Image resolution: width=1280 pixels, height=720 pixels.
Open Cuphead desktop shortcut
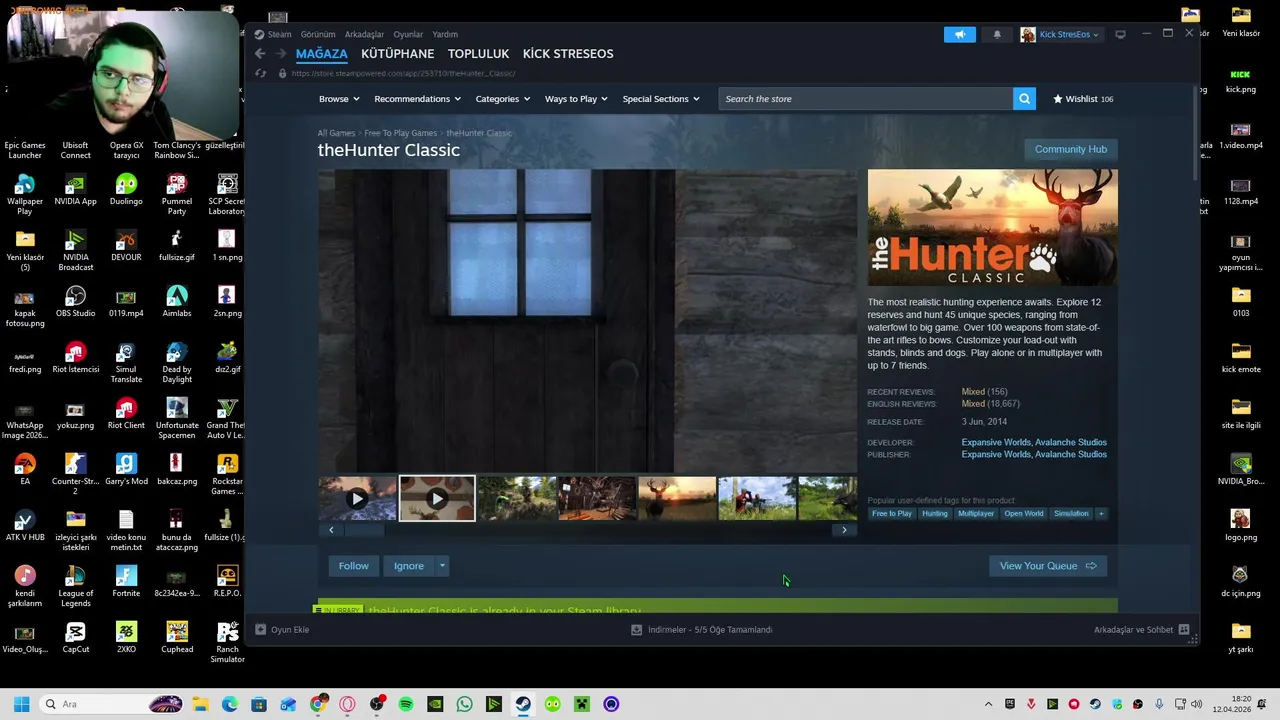click(177, 638)
